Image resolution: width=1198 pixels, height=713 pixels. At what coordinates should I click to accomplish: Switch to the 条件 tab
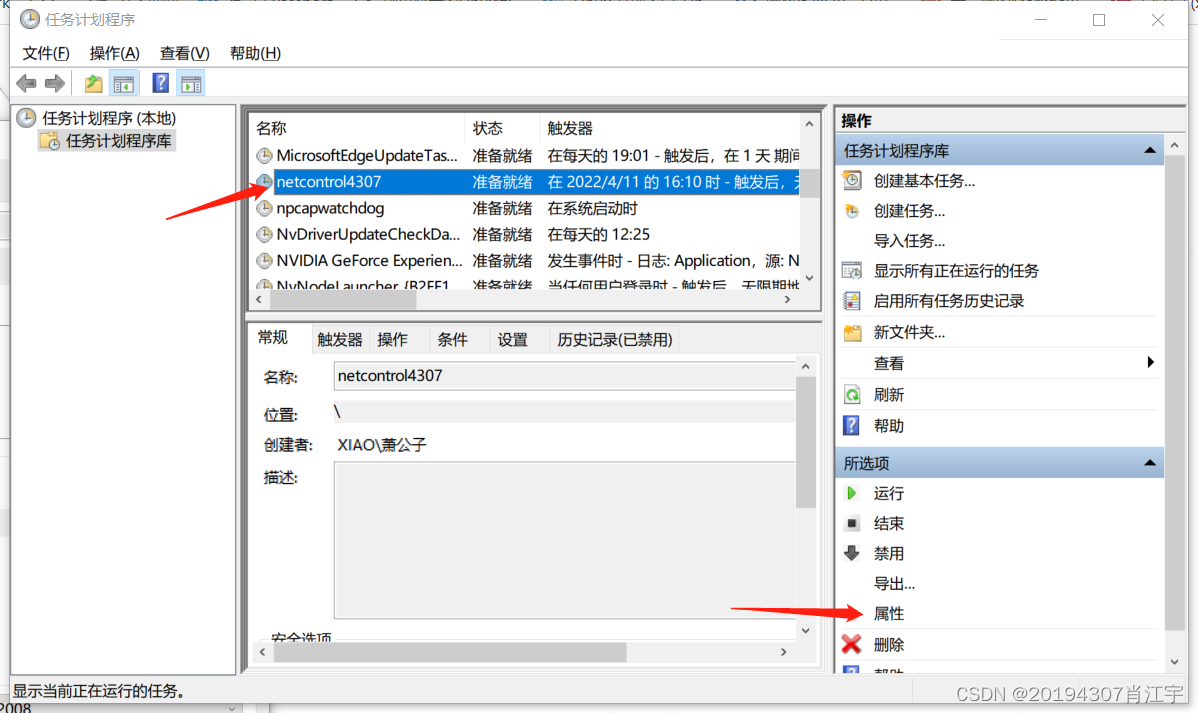pyautogui.click(x=452, y=339)
